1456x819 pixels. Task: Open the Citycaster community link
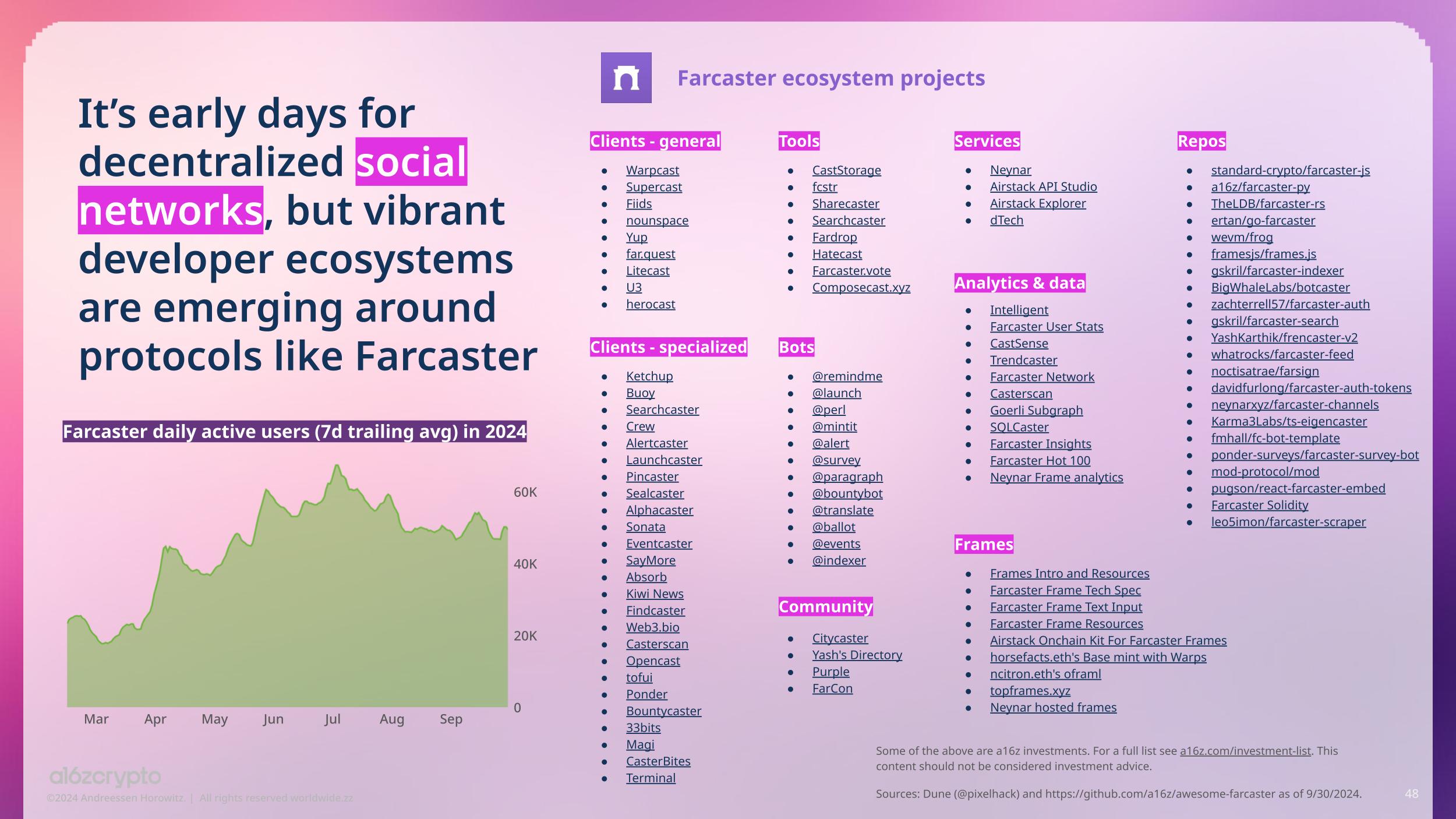click(840, 638)
